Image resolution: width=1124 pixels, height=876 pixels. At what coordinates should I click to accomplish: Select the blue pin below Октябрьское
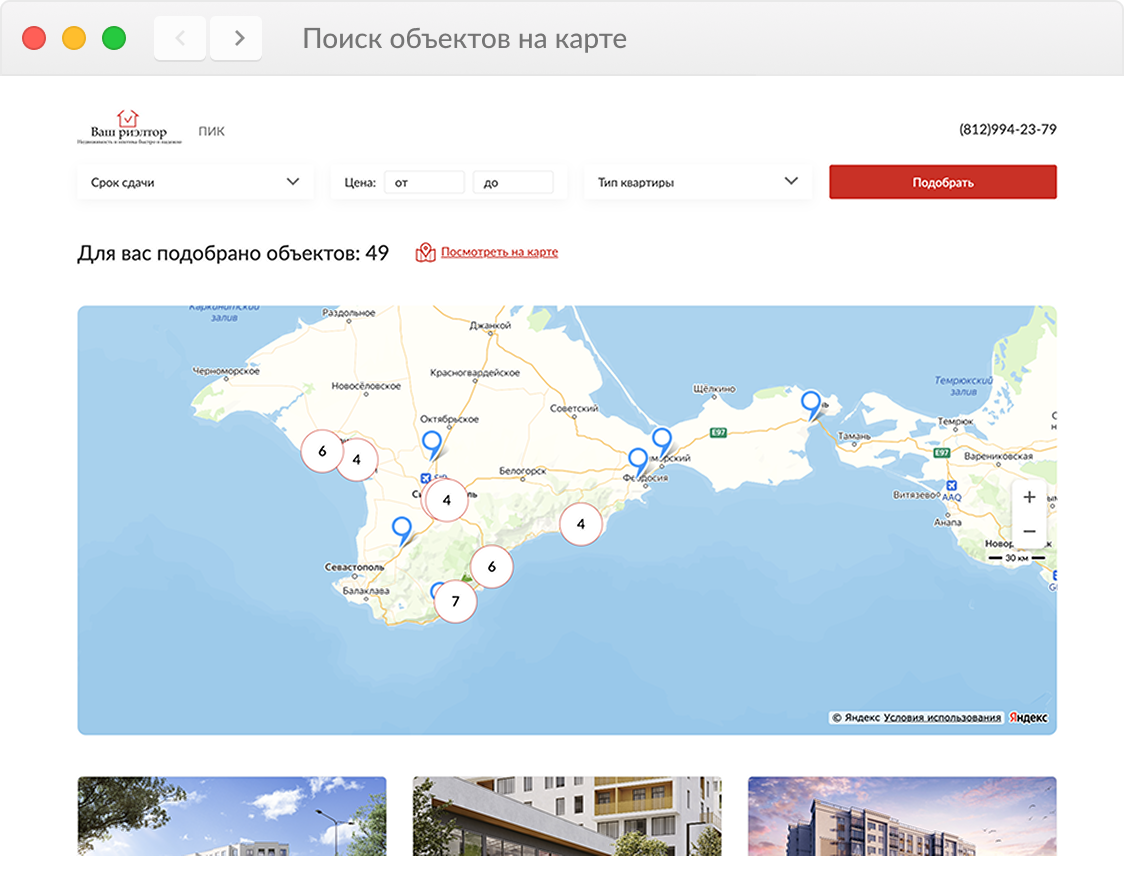pos(432,445)
